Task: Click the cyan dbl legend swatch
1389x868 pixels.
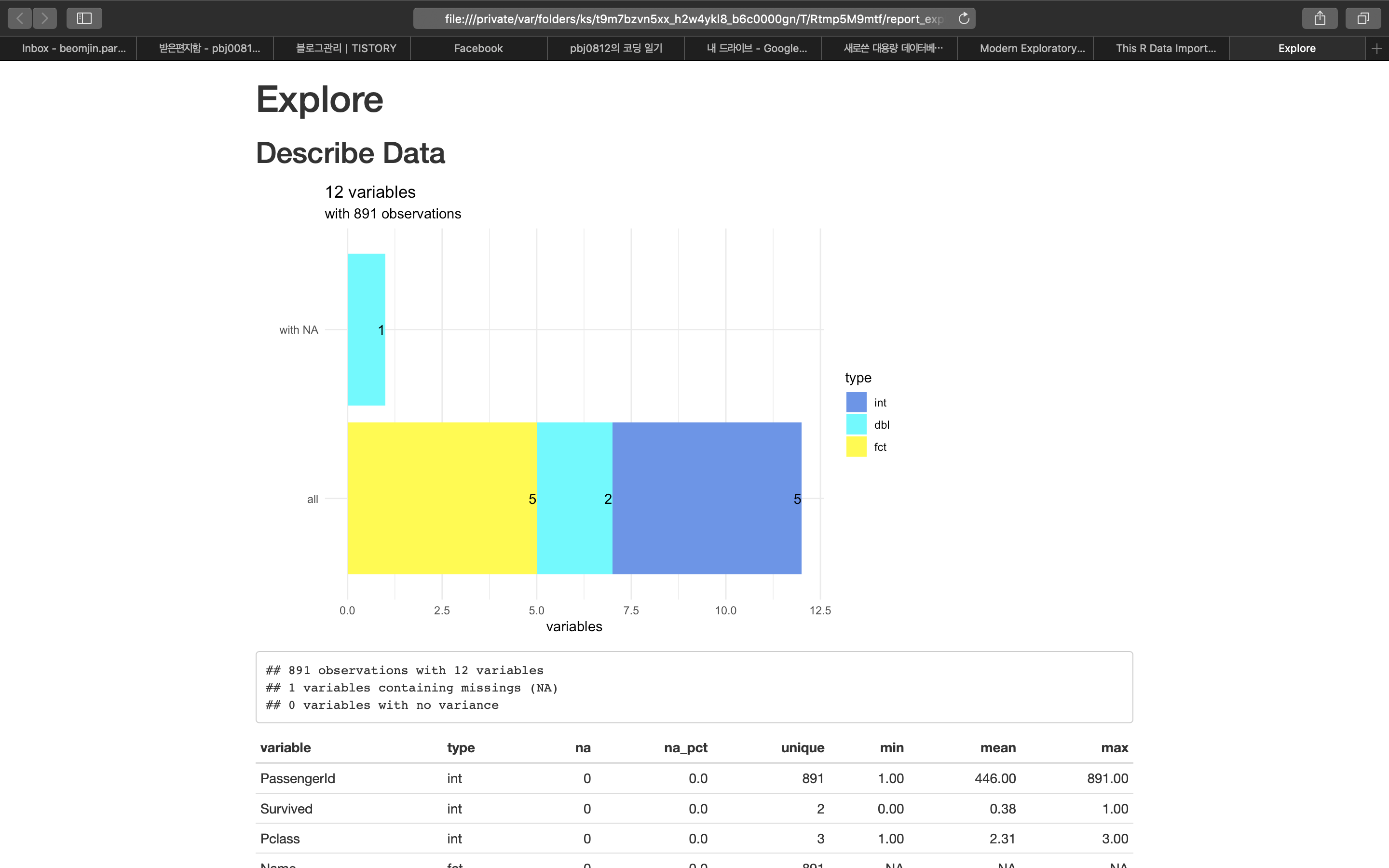Action: click(x=856, y=424)
